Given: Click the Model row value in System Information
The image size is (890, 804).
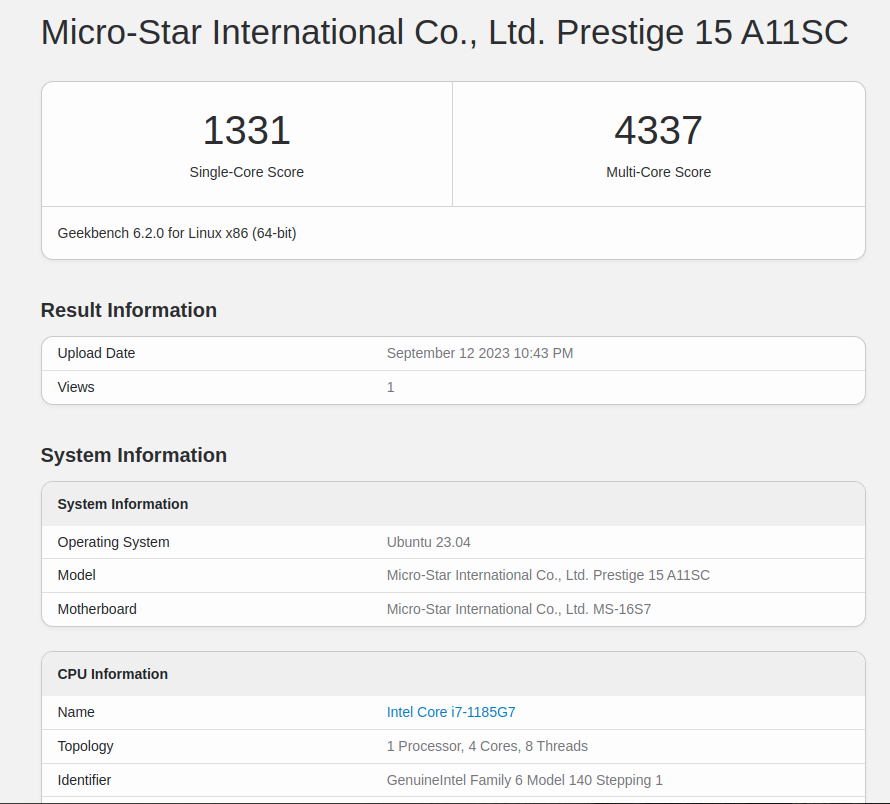Looking at the screenshot, I should click(x=548, y=575).
